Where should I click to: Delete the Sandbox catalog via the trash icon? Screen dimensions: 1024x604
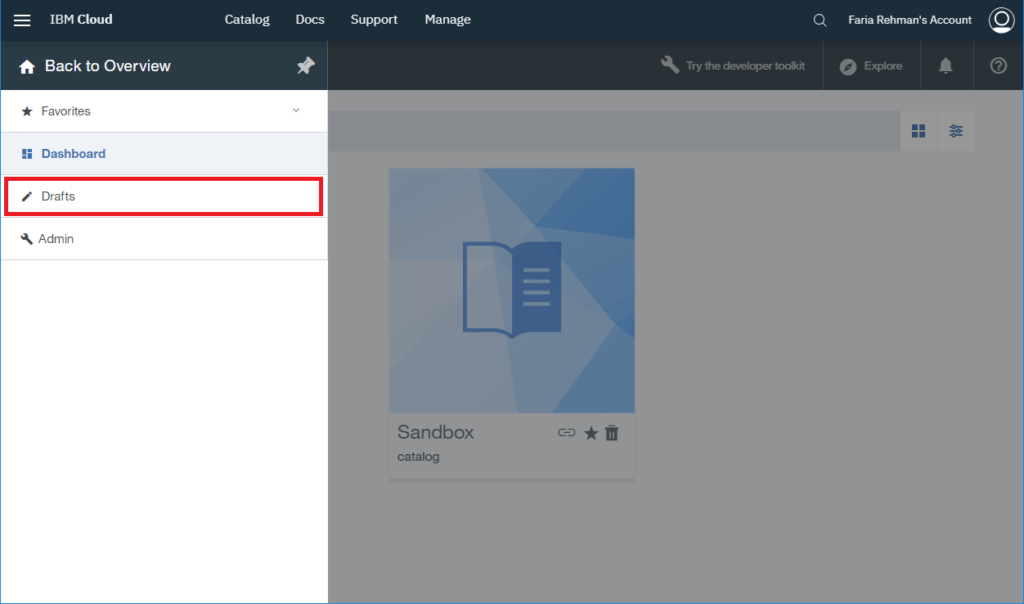coord(611,433)
